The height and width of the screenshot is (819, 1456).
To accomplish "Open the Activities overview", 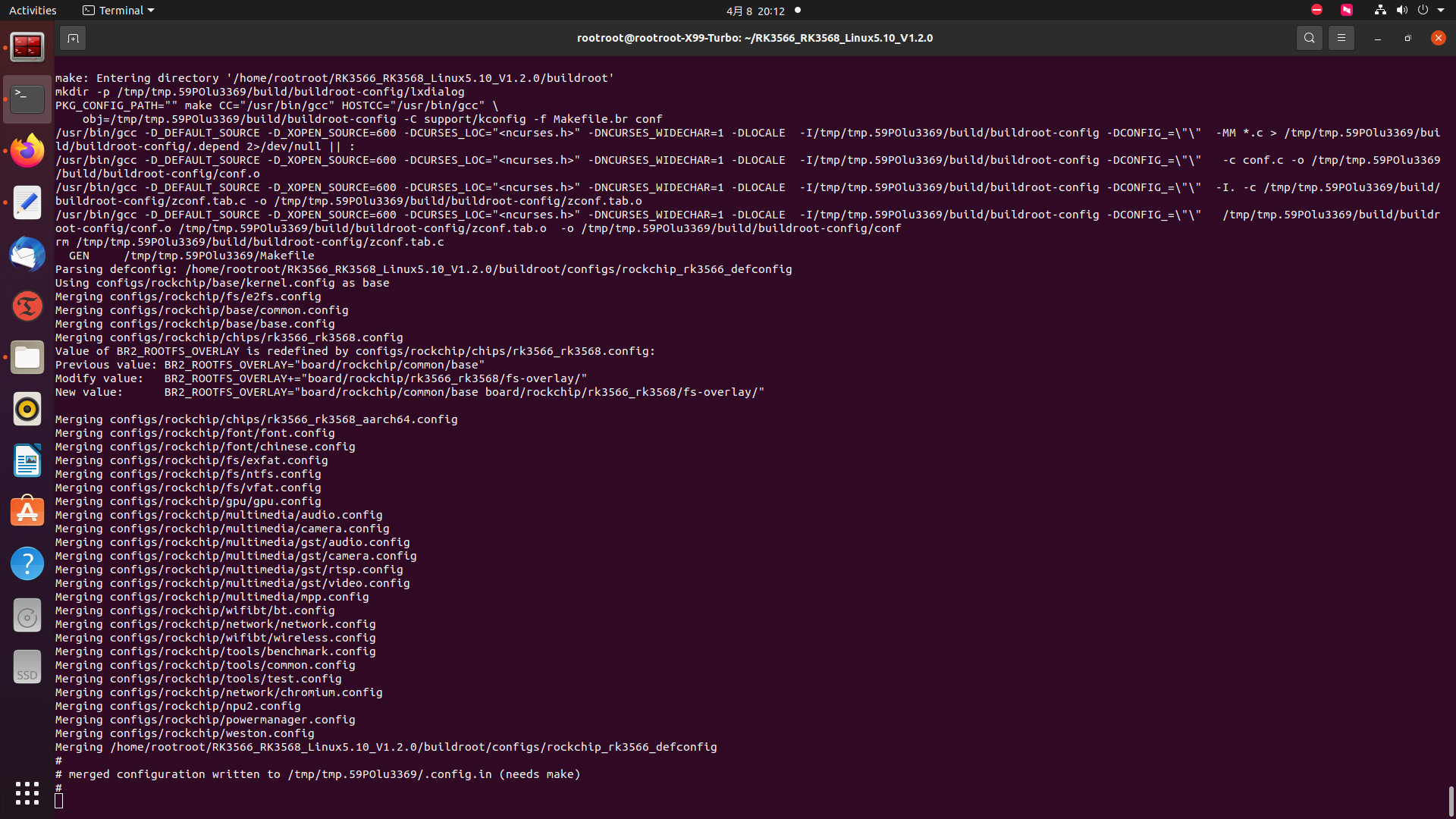I will (33, 11).
